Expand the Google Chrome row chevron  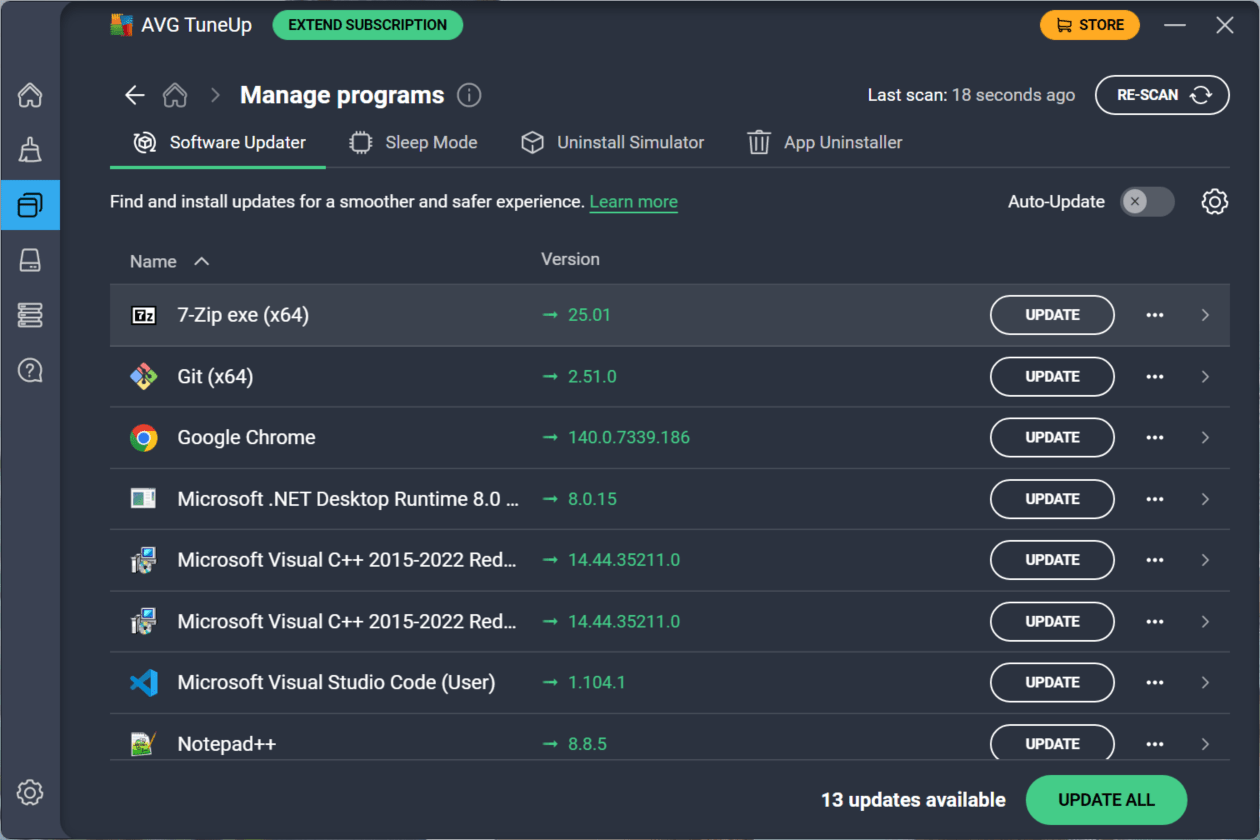click(x=1205, y=438)
